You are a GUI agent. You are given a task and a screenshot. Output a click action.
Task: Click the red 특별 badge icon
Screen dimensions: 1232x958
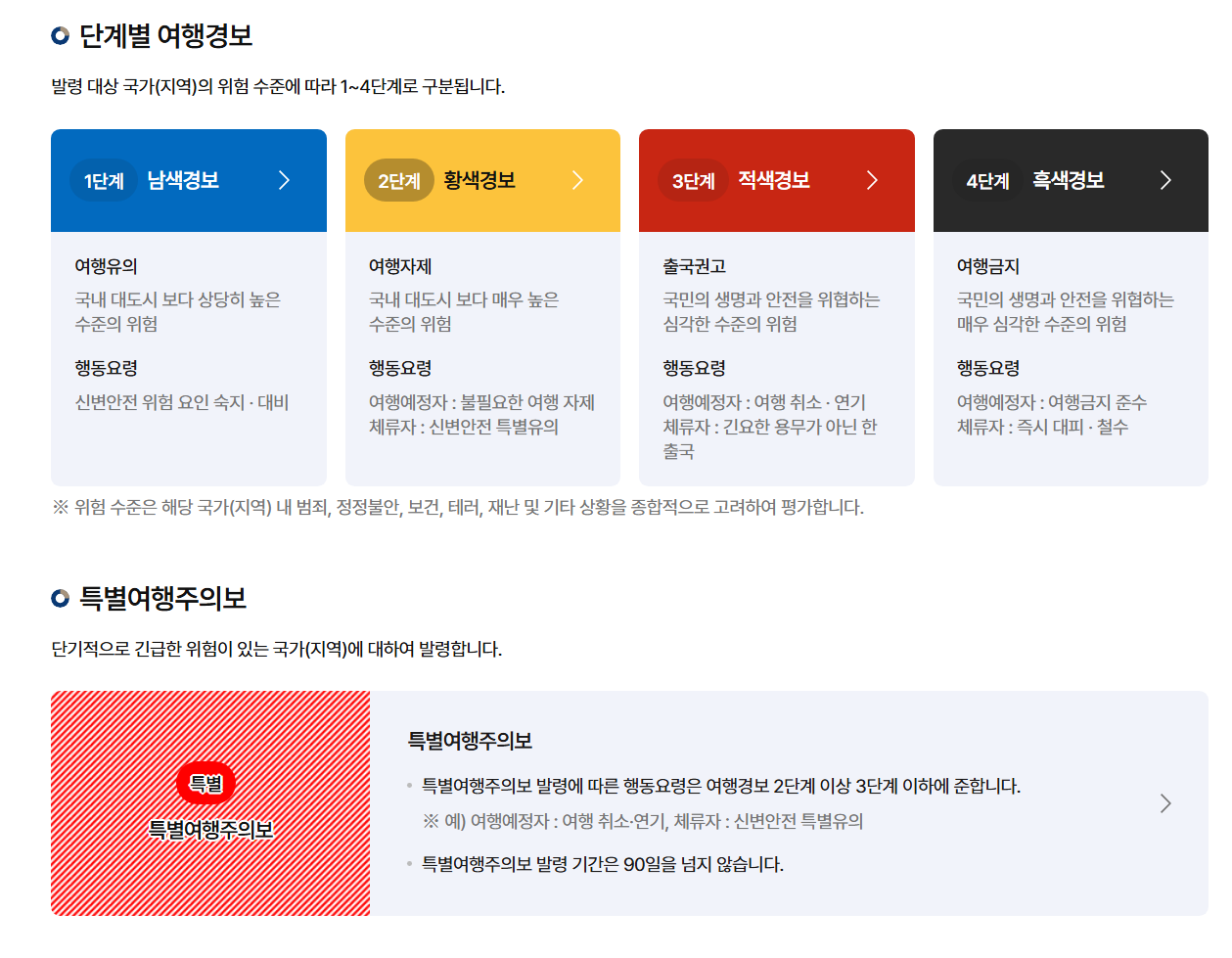205,784
